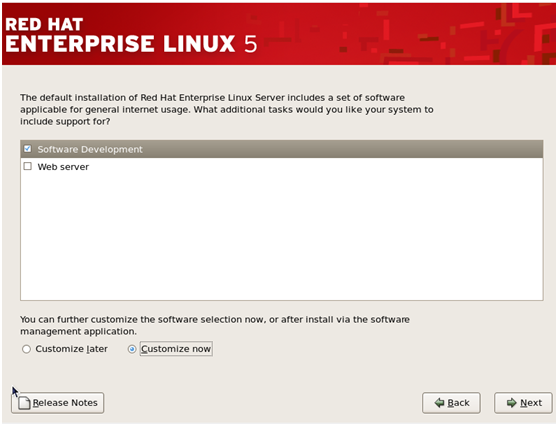Proceed with the Next button
The width and height of the screenshot is (558, 426).
(523, 403)
